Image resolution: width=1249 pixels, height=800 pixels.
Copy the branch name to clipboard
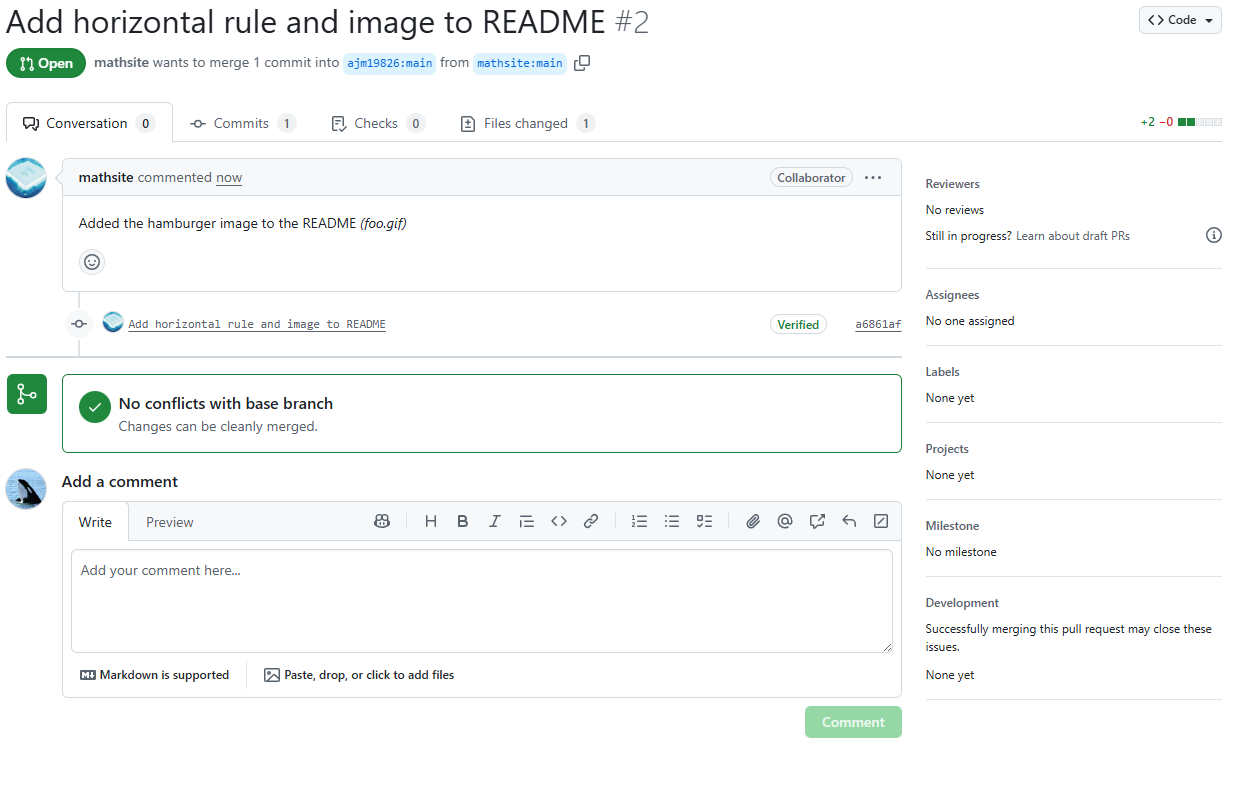click(x=582, y=62)
